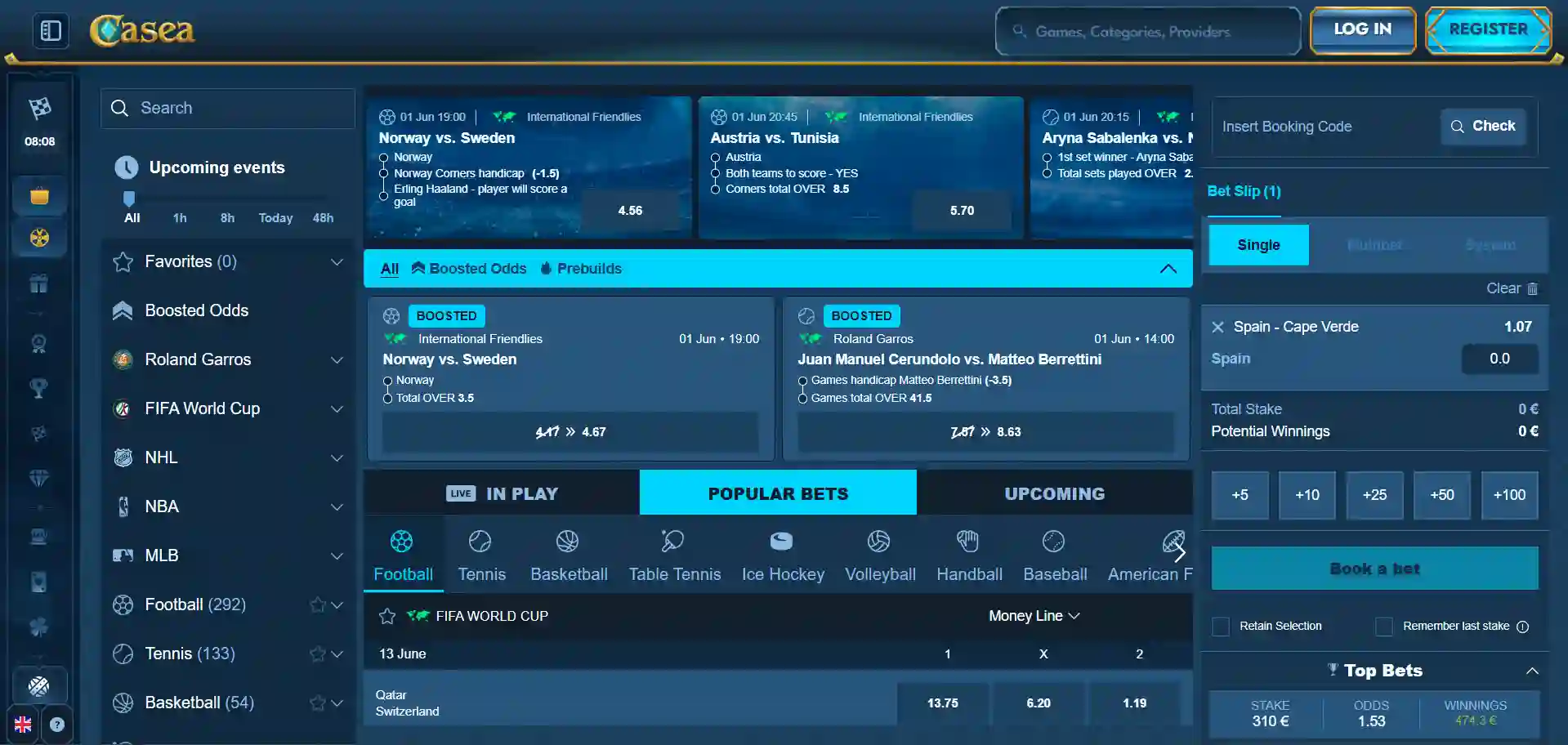The width and height of the screenshot is (1568, 745).
Task: Click the NHL league icon
Action: pyautogui.click(x=123, y=457)
